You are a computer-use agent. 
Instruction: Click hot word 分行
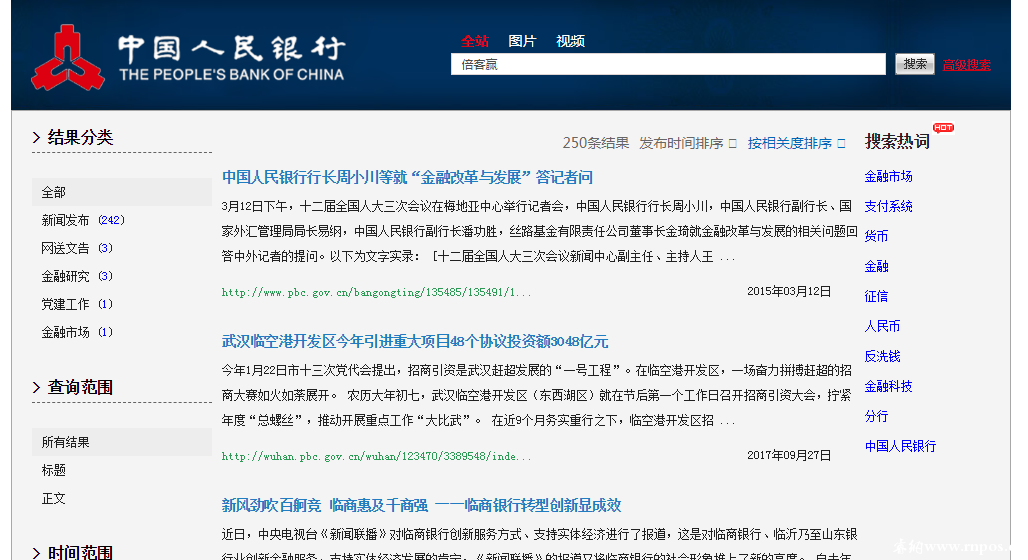(x=877, y=416)
